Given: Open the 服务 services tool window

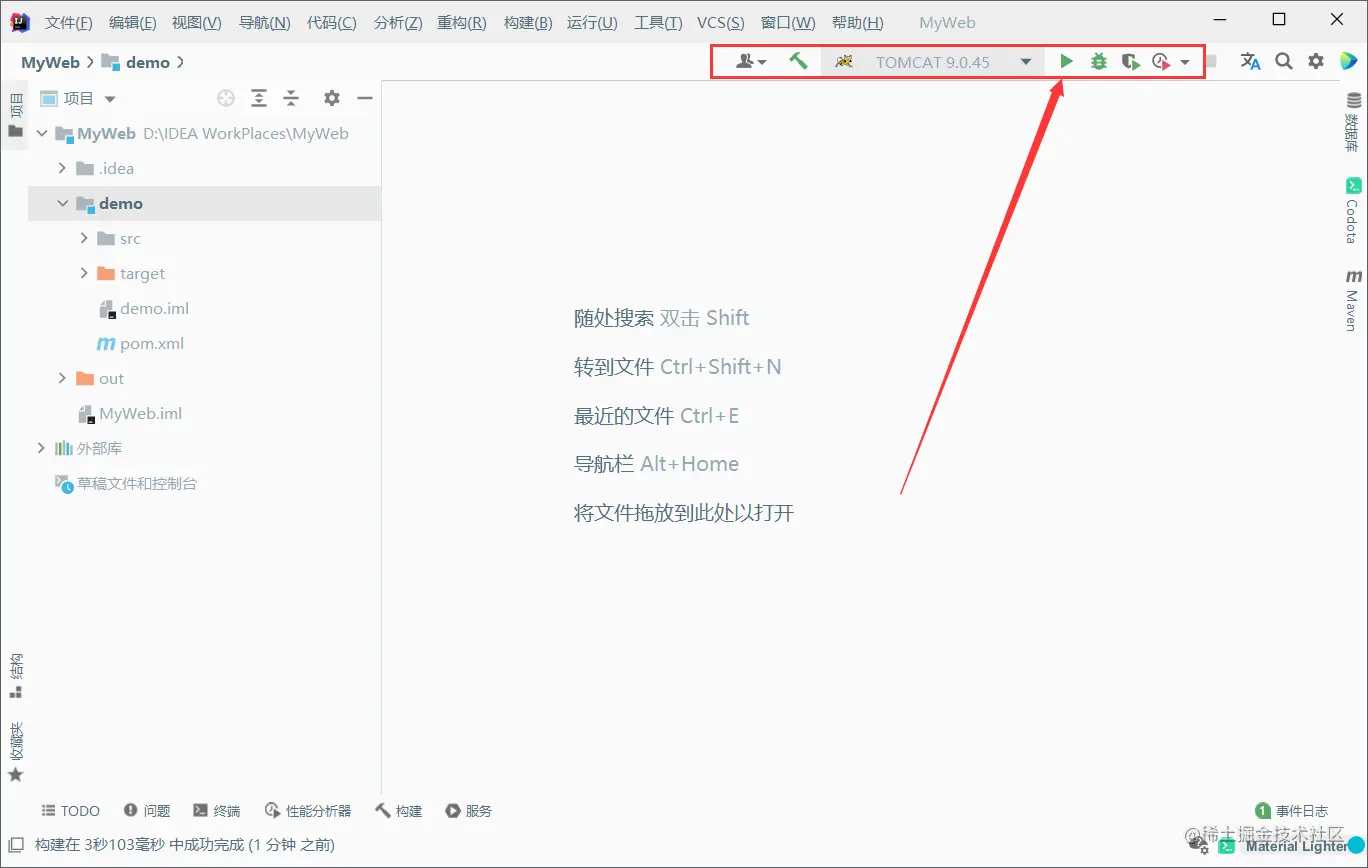Looking at the screenshot, I should tap(469, 811).
